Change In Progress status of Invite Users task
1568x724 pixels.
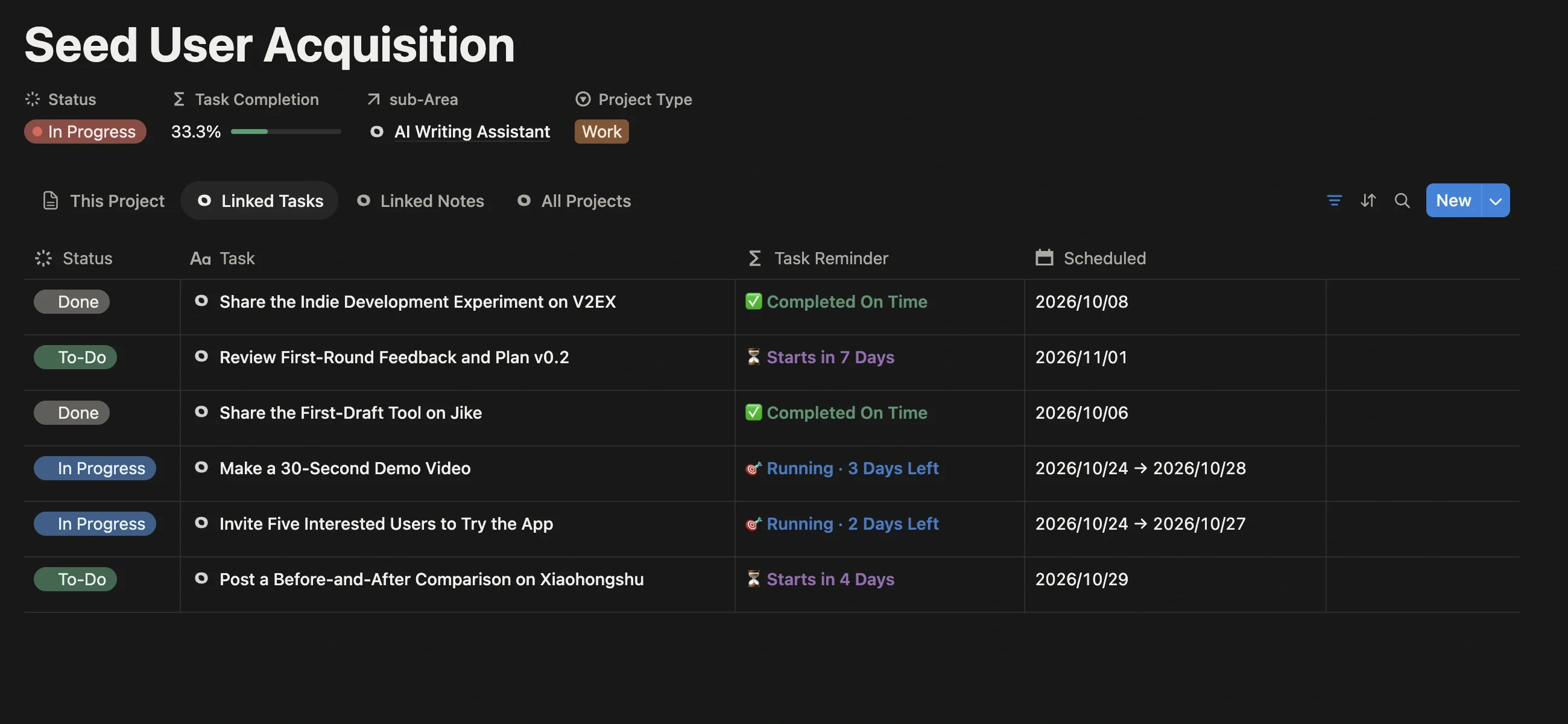click(95, 523)
